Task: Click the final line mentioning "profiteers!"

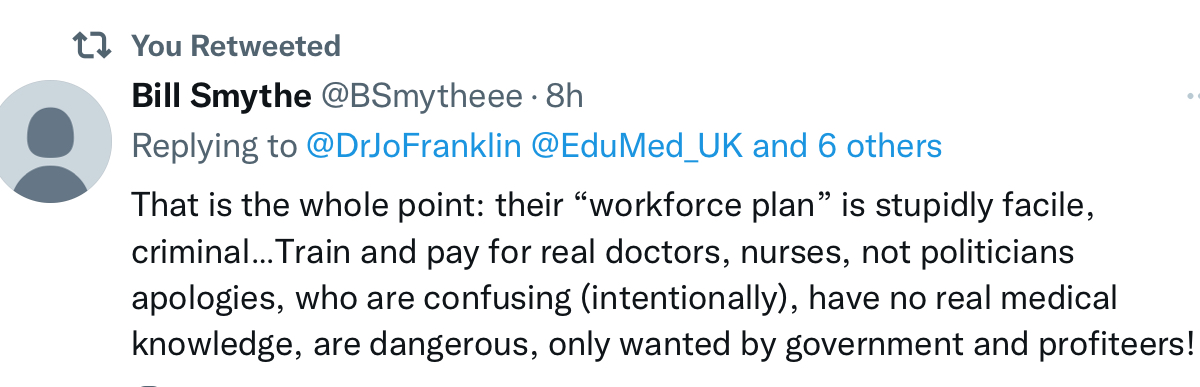Action: click(x=664, y=345)
